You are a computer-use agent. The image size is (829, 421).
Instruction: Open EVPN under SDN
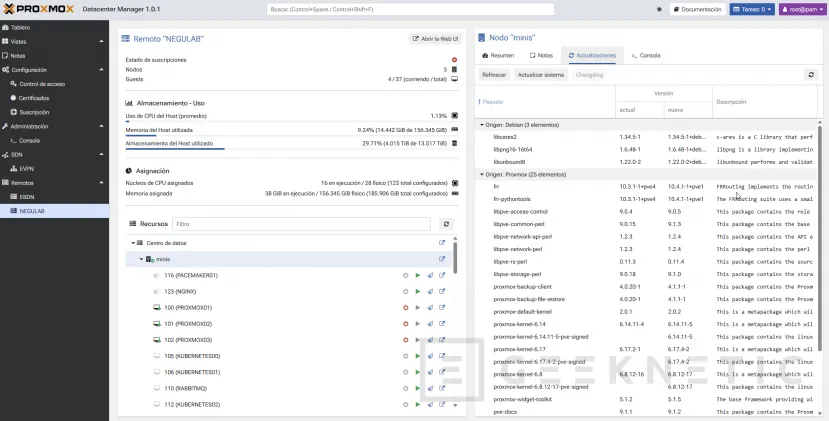(54, 169)
